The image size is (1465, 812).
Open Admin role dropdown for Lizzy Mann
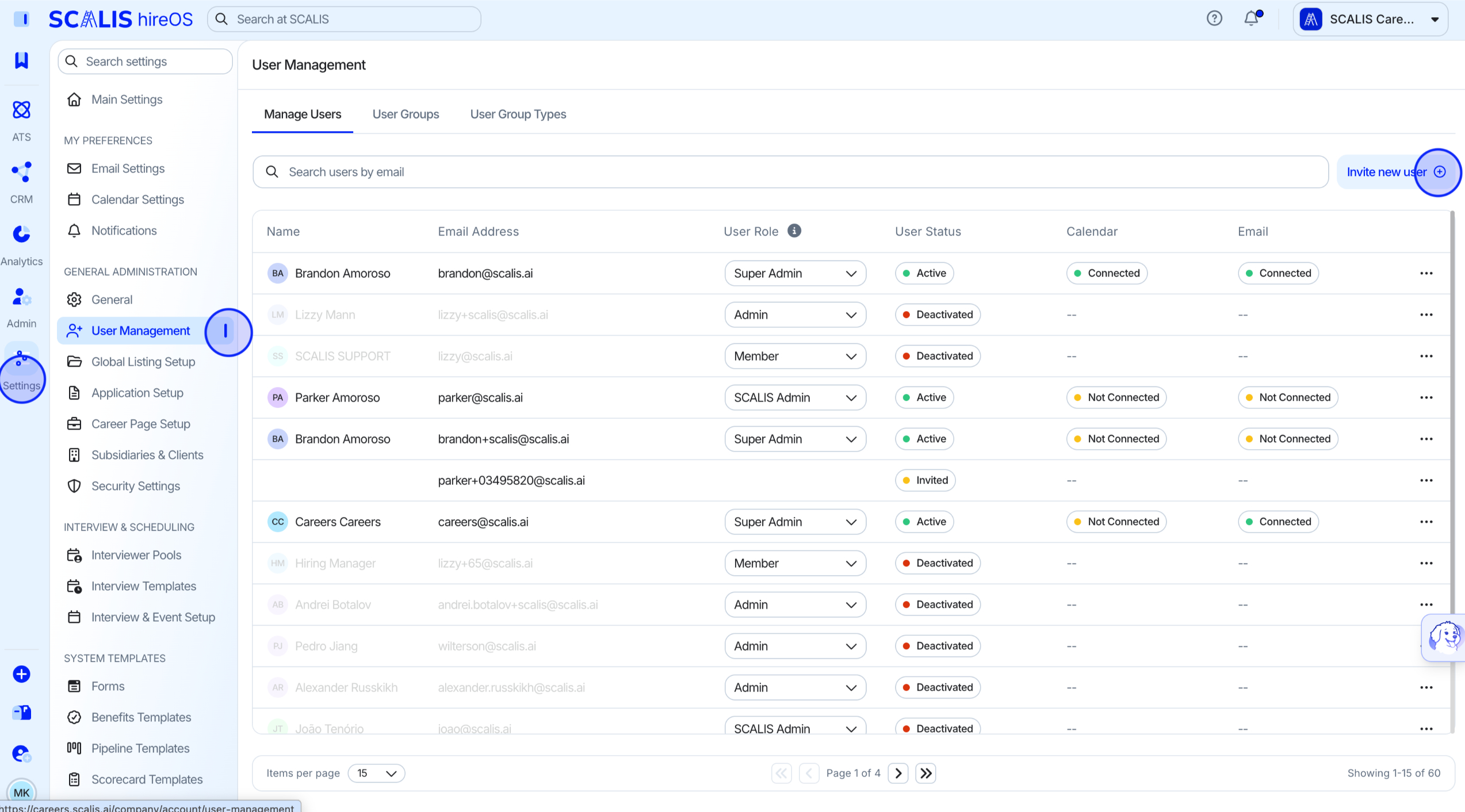(795, 315)
